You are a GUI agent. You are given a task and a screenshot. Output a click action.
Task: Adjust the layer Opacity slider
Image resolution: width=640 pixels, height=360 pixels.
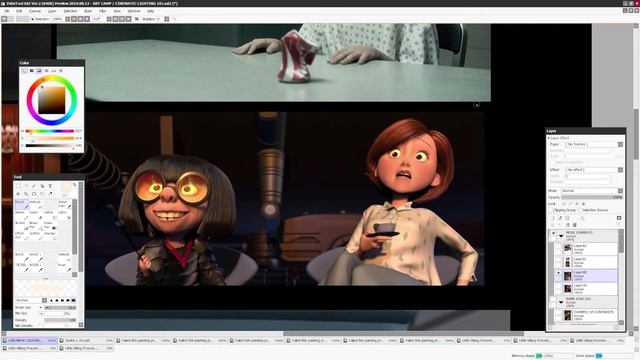pos(592,197)
